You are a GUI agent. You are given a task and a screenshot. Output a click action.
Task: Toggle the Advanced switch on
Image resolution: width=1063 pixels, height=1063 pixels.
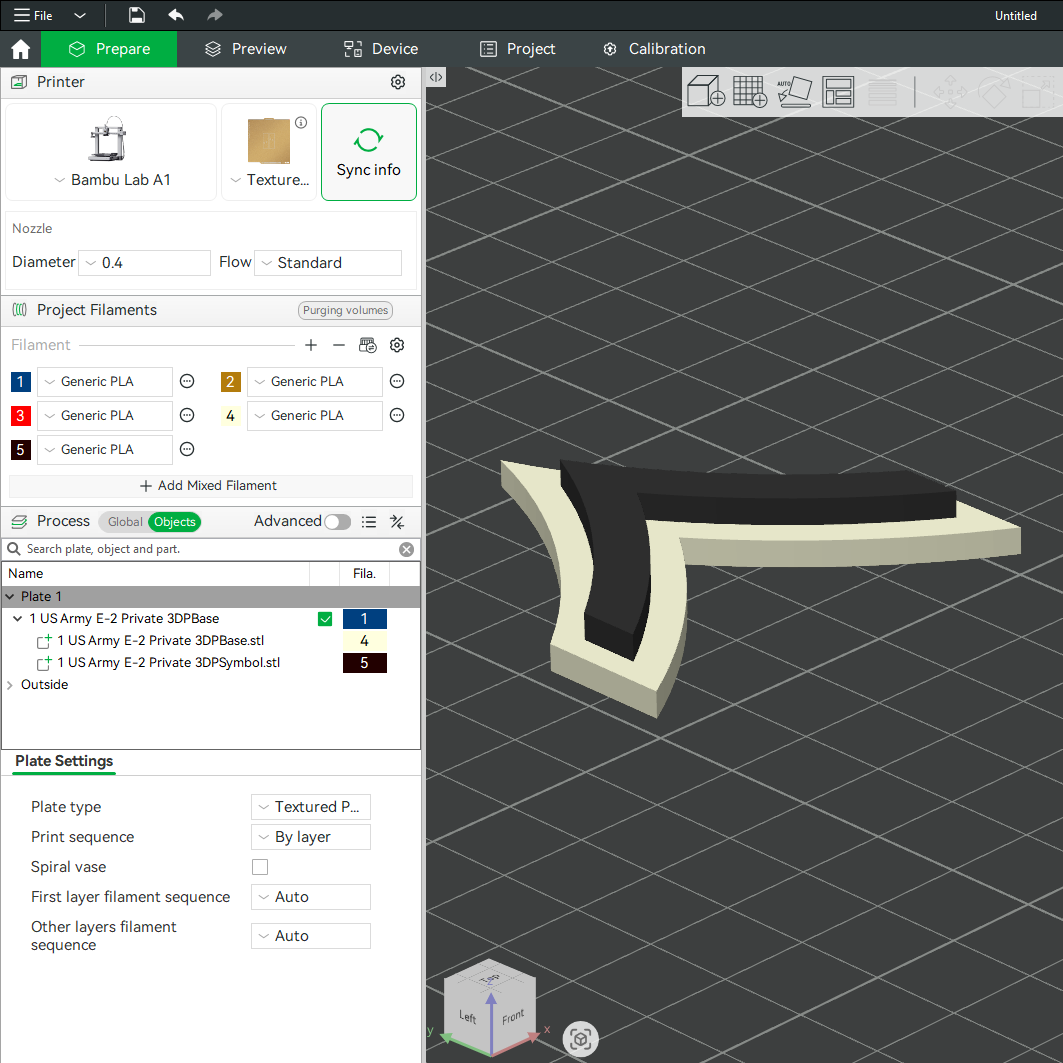pyautogui.click(x=338, y=521)
